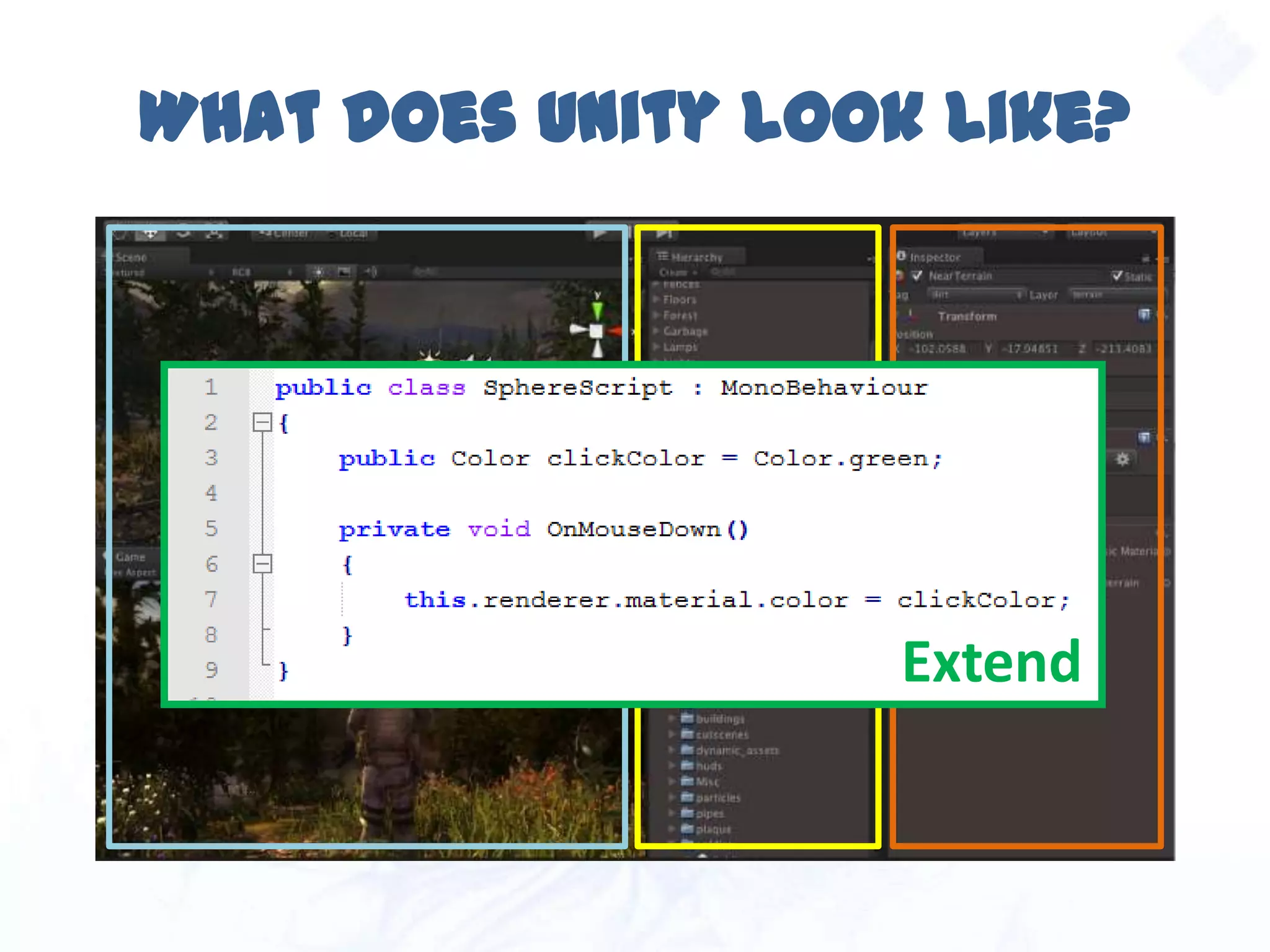Select Floors in the Hierarchy
Image resolution: width=1270 pixels, height=952 pixels.
click(680, 299)
